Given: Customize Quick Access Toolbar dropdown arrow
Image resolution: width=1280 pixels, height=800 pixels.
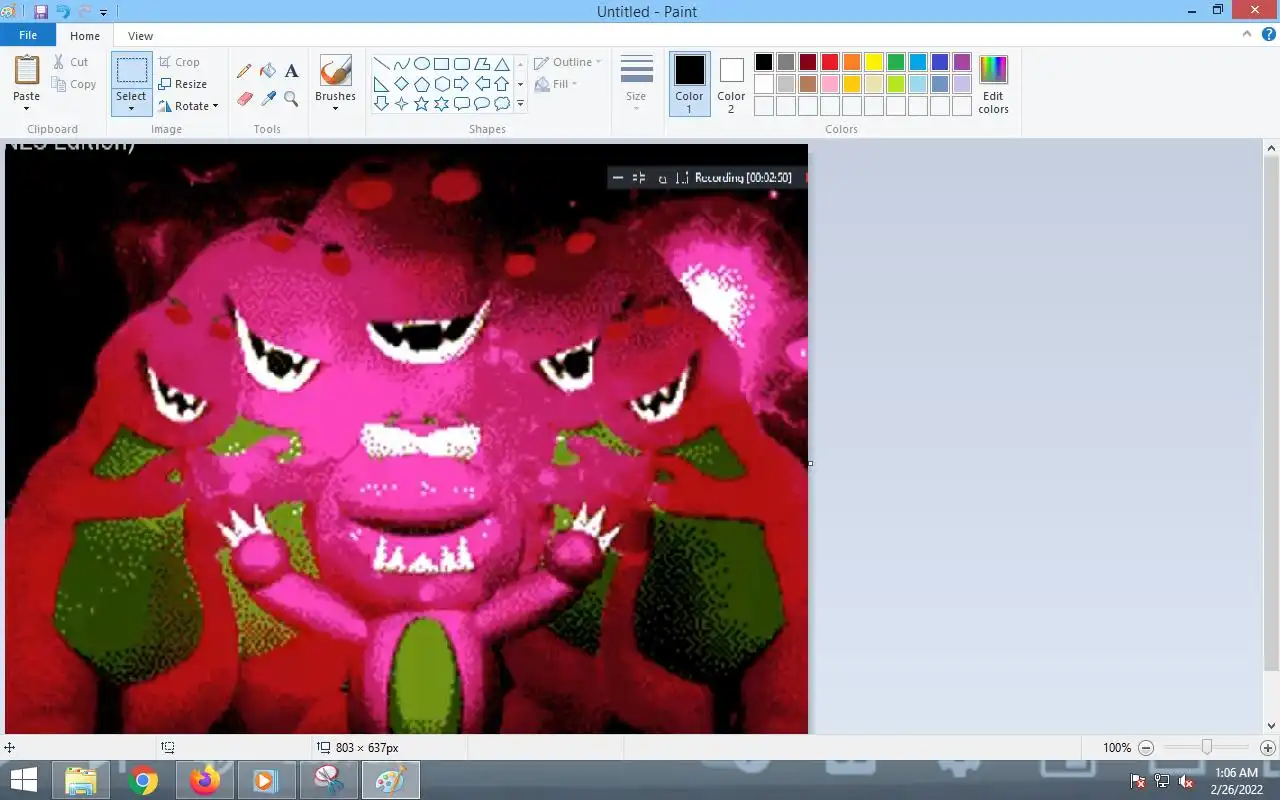Looking at the screenshot, I should pyautogui.click(x=103, y=13).
